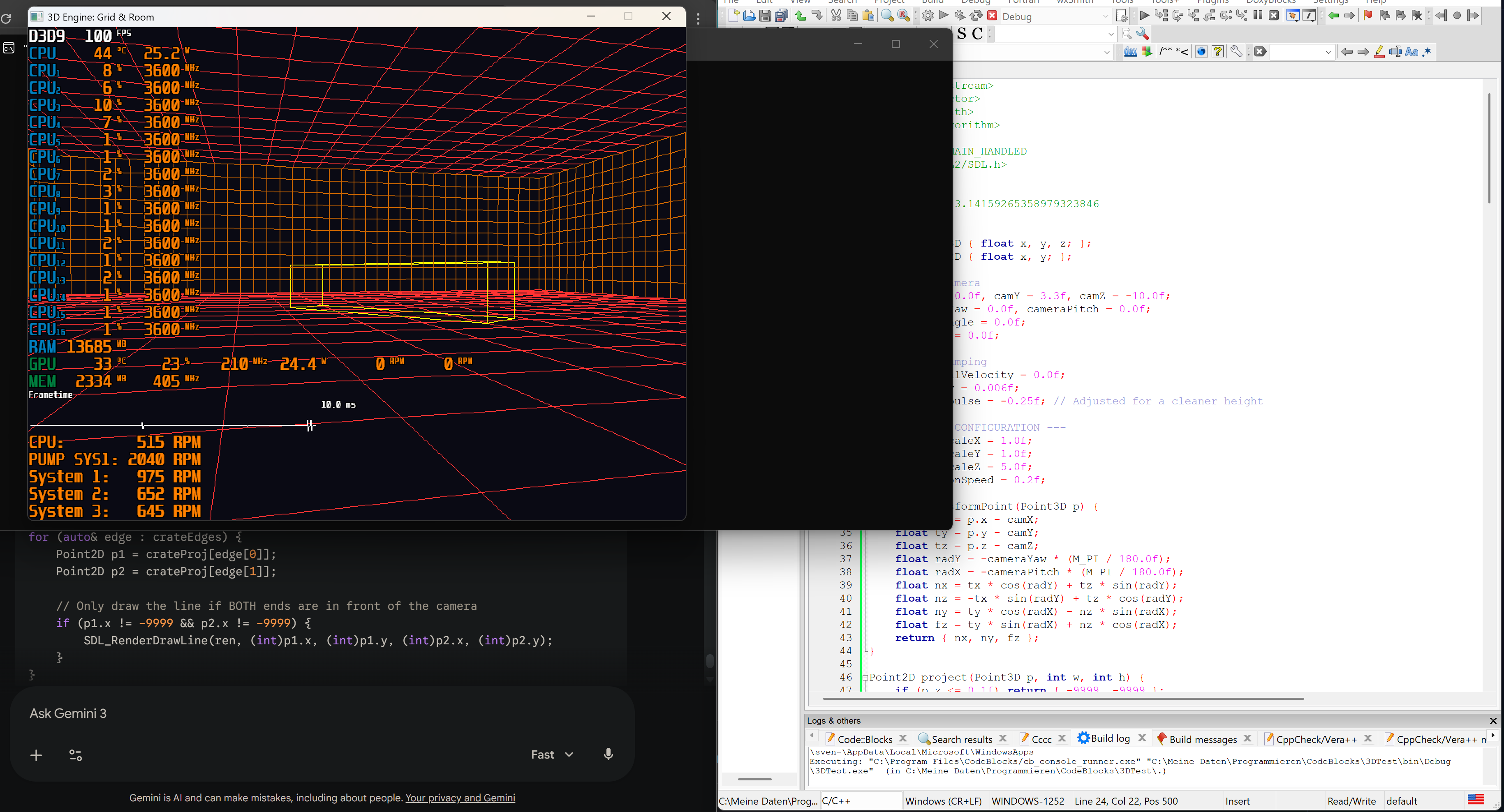The height and width of the screenshot is (812, 1504).
Task: Toggle Match case Aa search option
Action: click(1412, 52)
